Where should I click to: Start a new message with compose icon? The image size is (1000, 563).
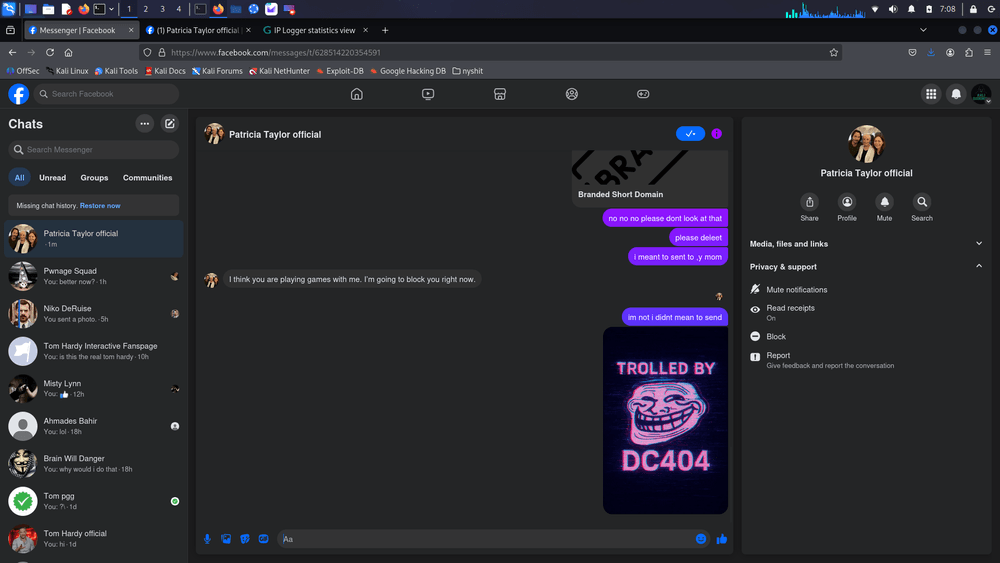170,124
